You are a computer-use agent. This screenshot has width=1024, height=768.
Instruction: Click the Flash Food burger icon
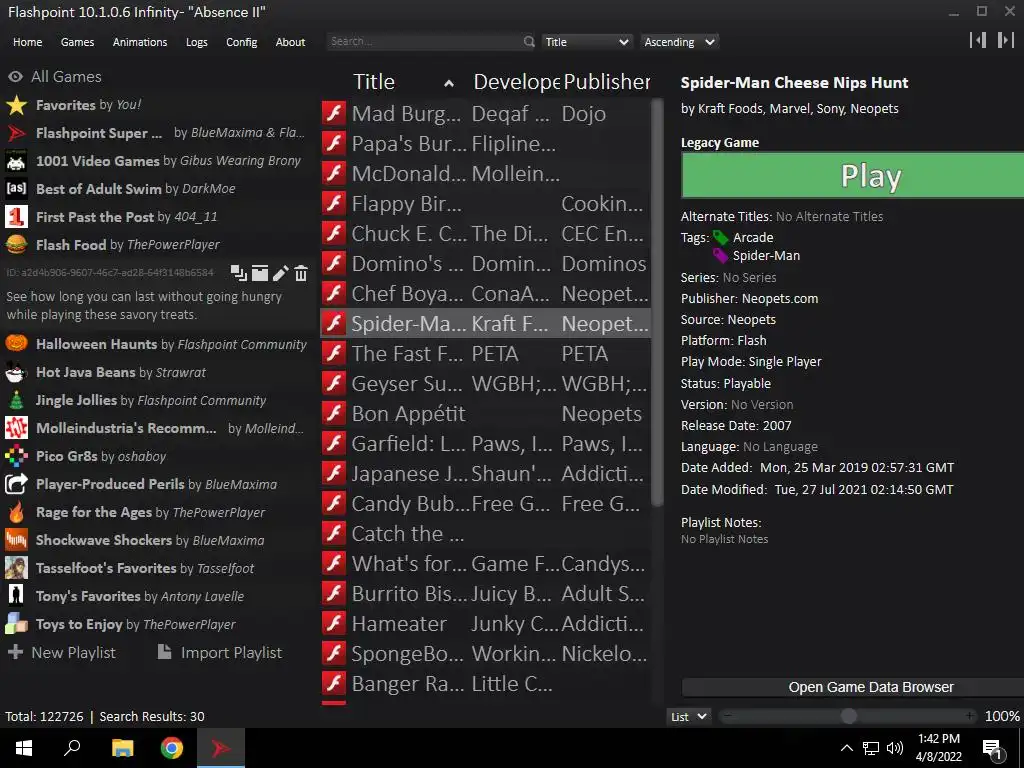16,245
